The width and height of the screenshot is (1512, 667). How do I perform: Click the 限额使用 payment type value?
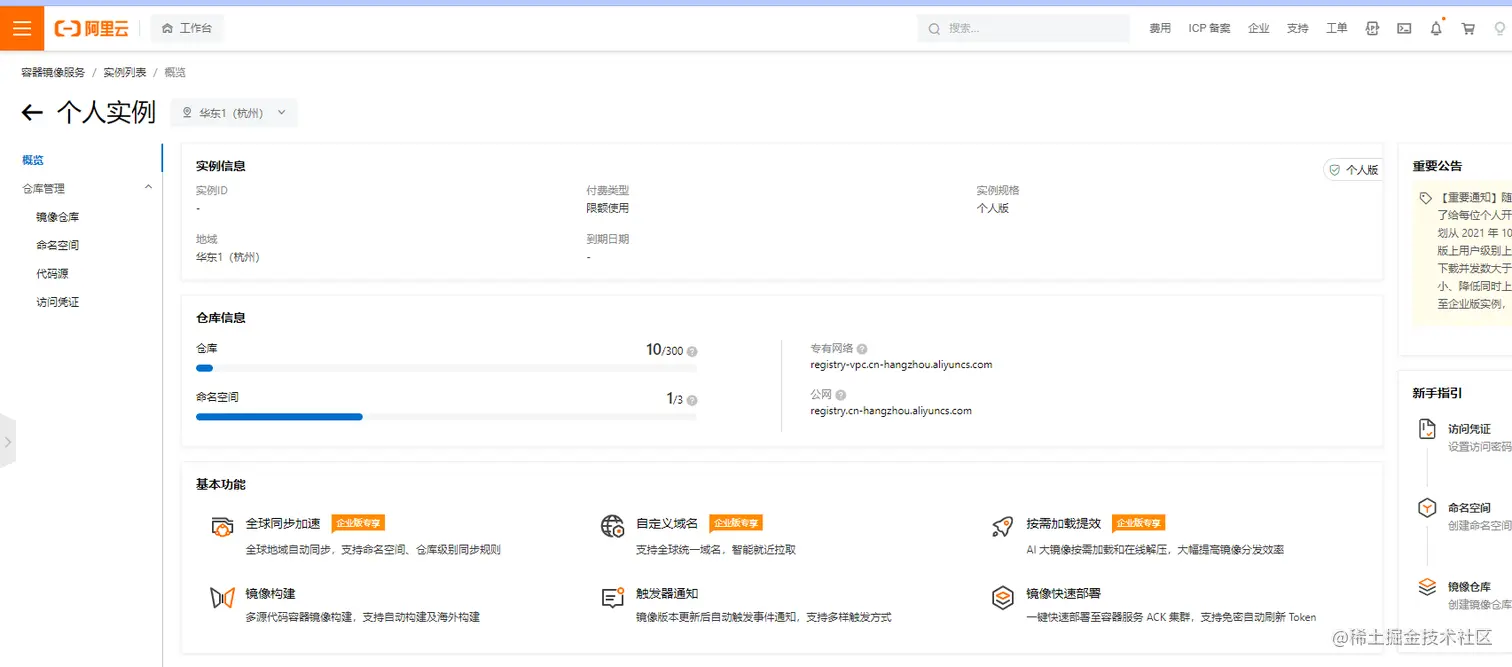click(608, 208)
